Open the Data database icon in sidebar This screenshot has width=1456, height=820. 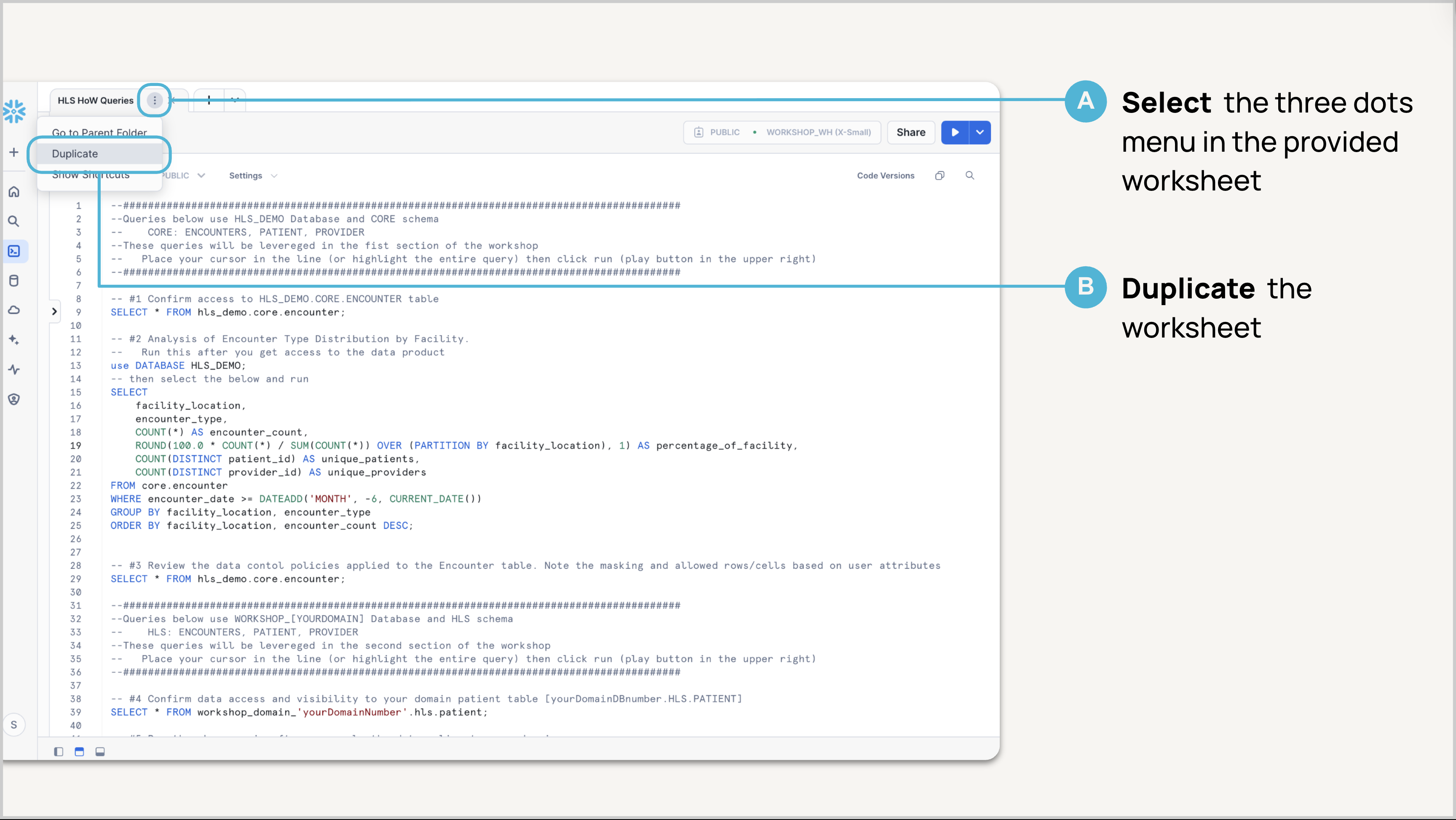pyautogui.click(x=14, y=281)
